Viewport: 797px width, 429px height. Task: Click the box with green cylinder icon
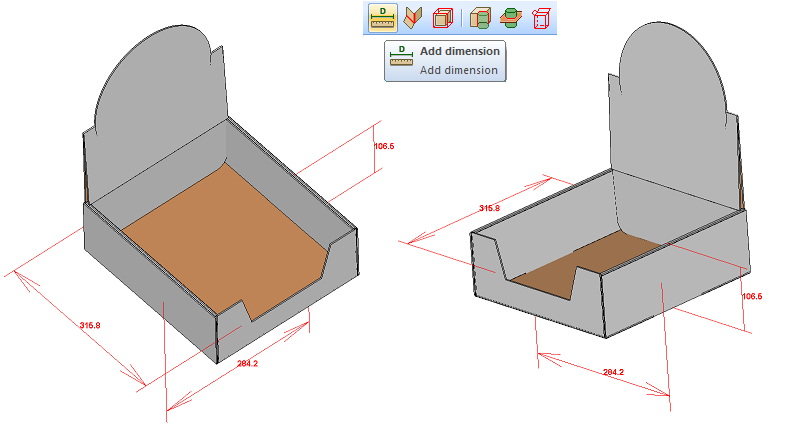click(x=480, y=18)
